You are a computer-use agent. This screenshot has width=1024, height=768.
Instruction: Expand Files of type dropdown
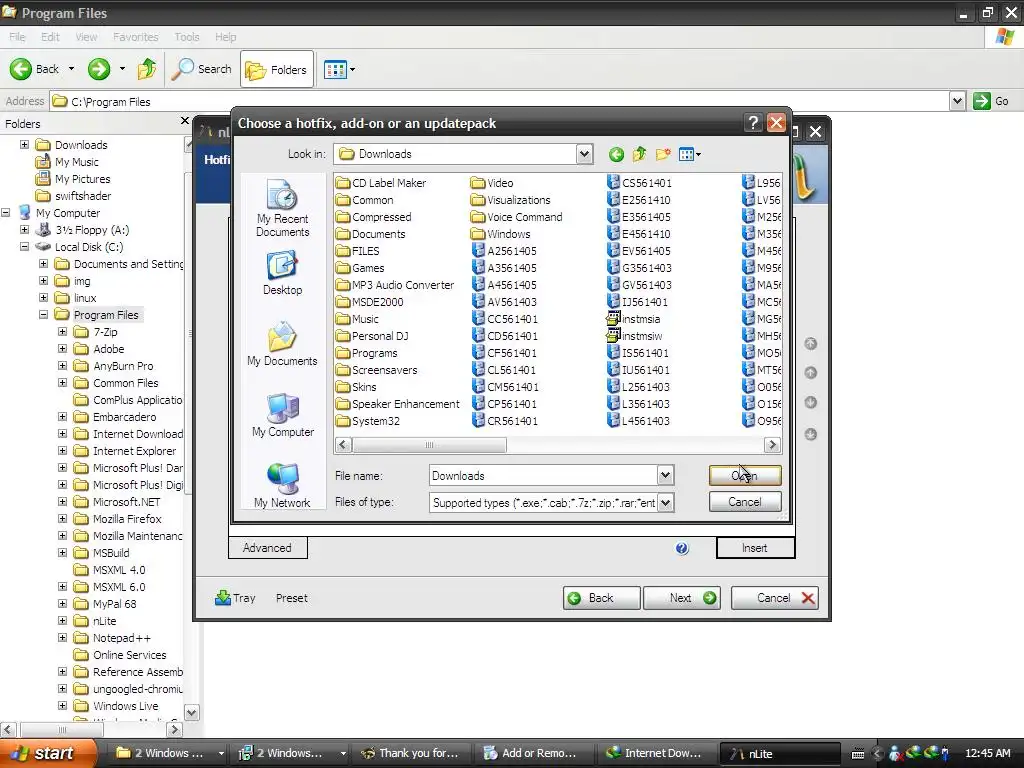point(665,502)
